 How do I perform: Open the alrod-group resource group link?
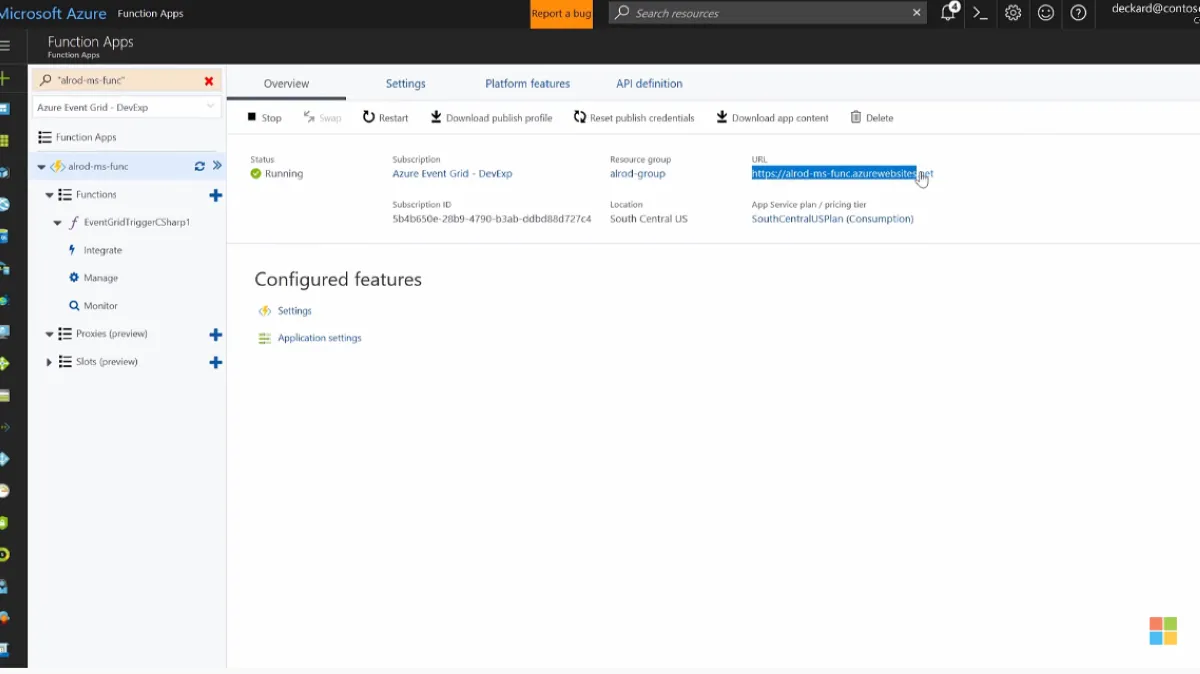(637, 174)
